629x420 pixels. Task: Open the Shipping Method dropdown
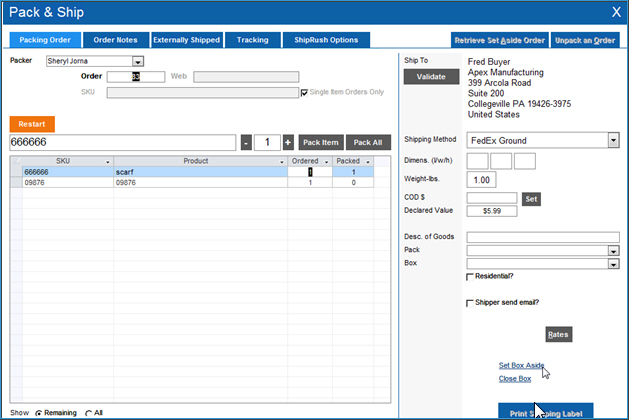[x=613, y=141]
